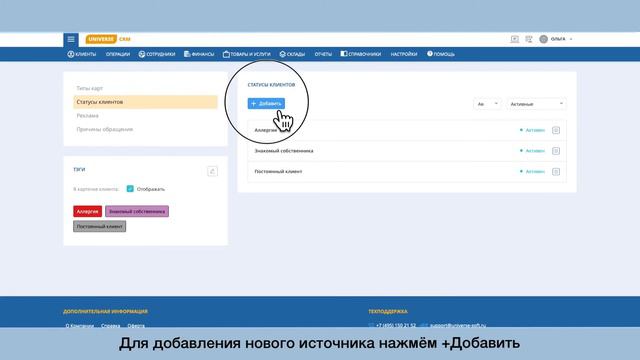Open the Активные filter dropdown

click(536, 104)
